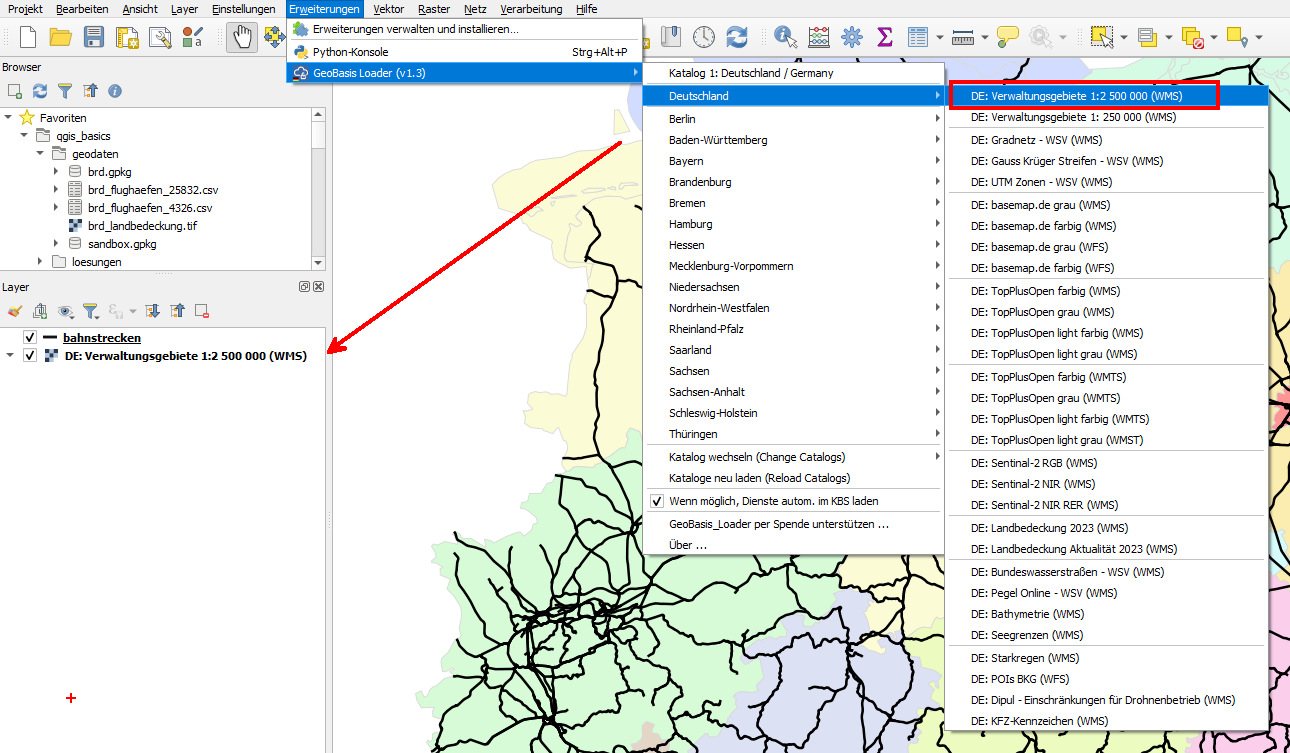Open Projekt menu
This screenshot has height=753, width=1290.
click(x=25, y=9)
